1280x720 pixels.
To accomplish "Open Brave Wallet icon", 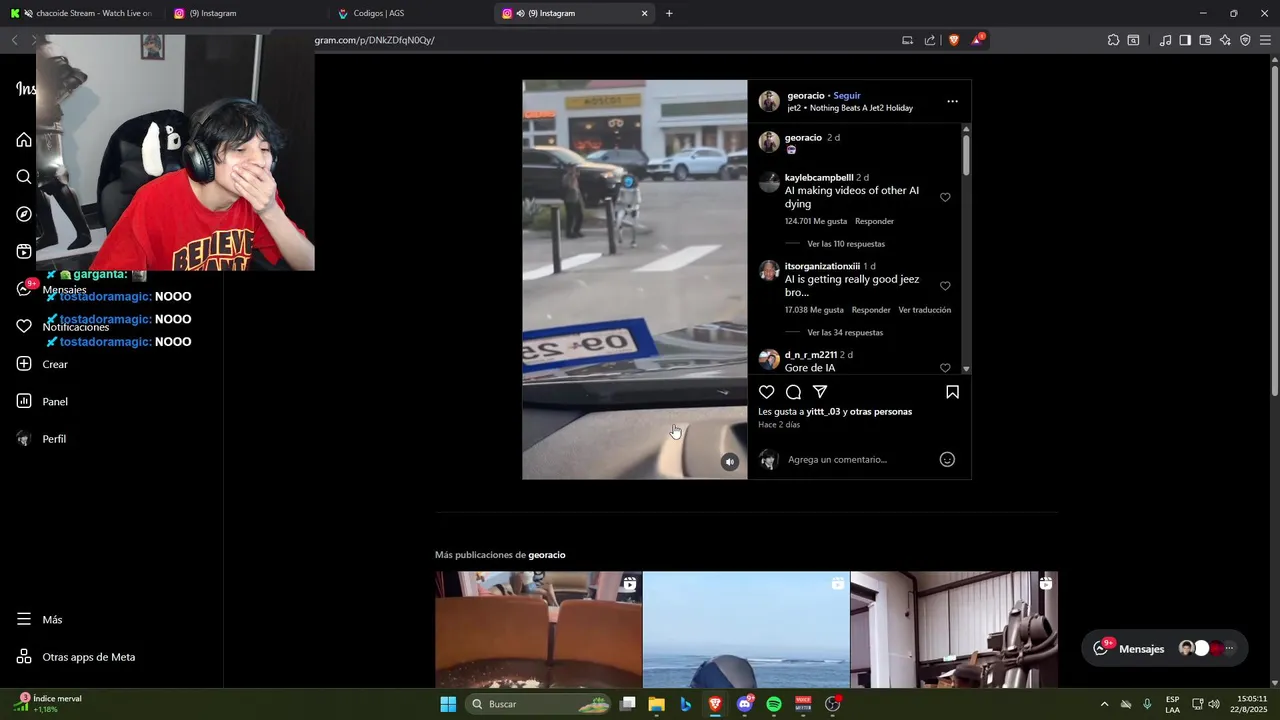I will (1205, 40).
